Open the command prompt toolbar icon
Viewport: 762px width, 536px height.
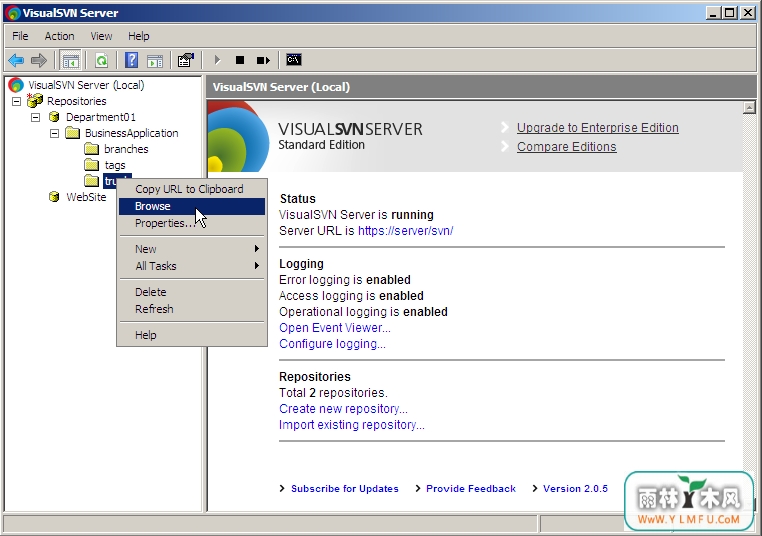[294, 60]
